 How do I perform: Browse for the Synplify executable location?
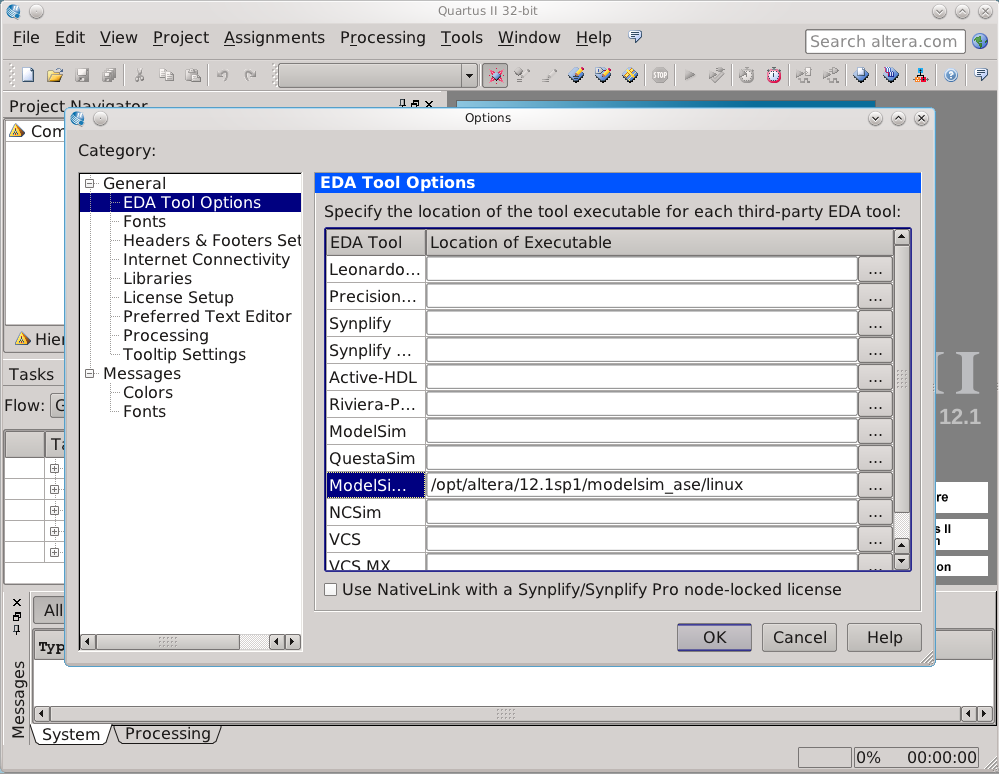[x=875, y=324]
